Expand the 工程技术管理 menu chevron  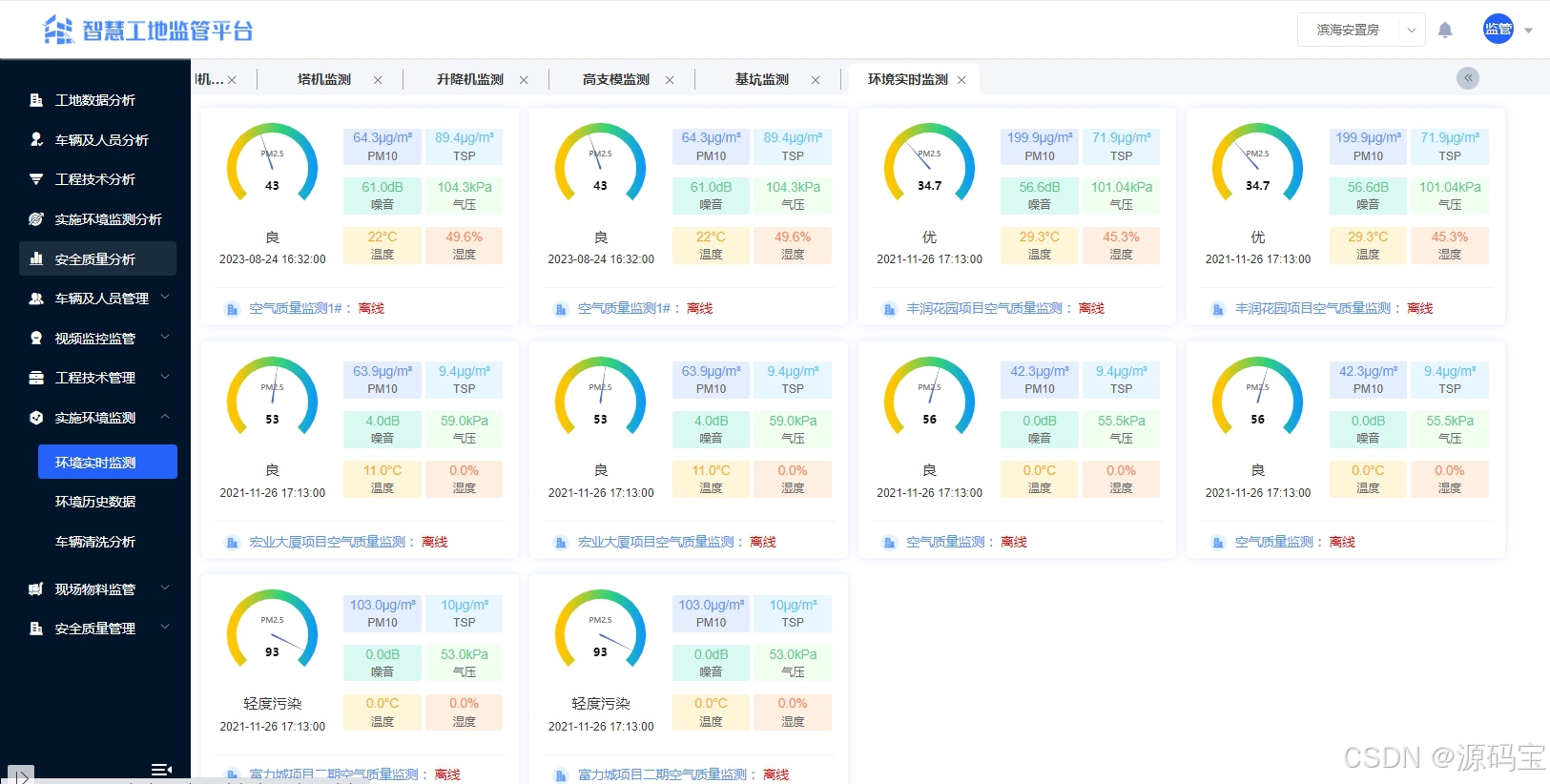(165, 378)
